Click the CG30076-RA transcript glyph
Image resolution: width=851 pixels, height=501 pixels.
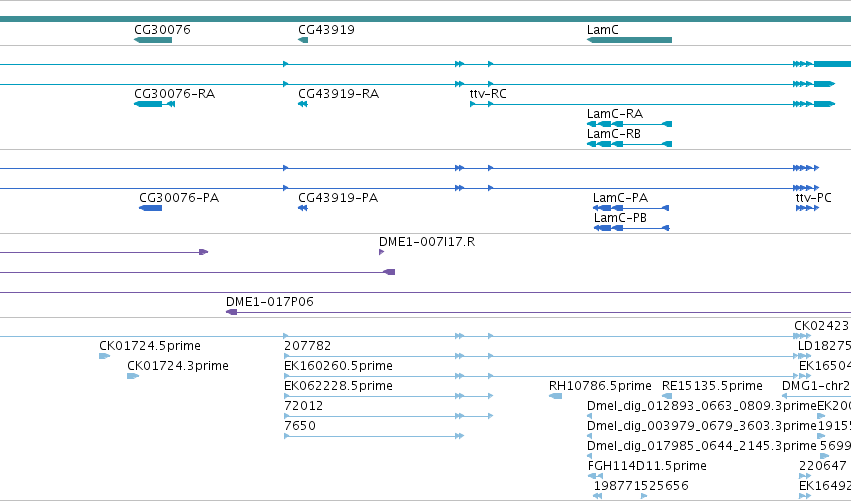pos(155,104)
